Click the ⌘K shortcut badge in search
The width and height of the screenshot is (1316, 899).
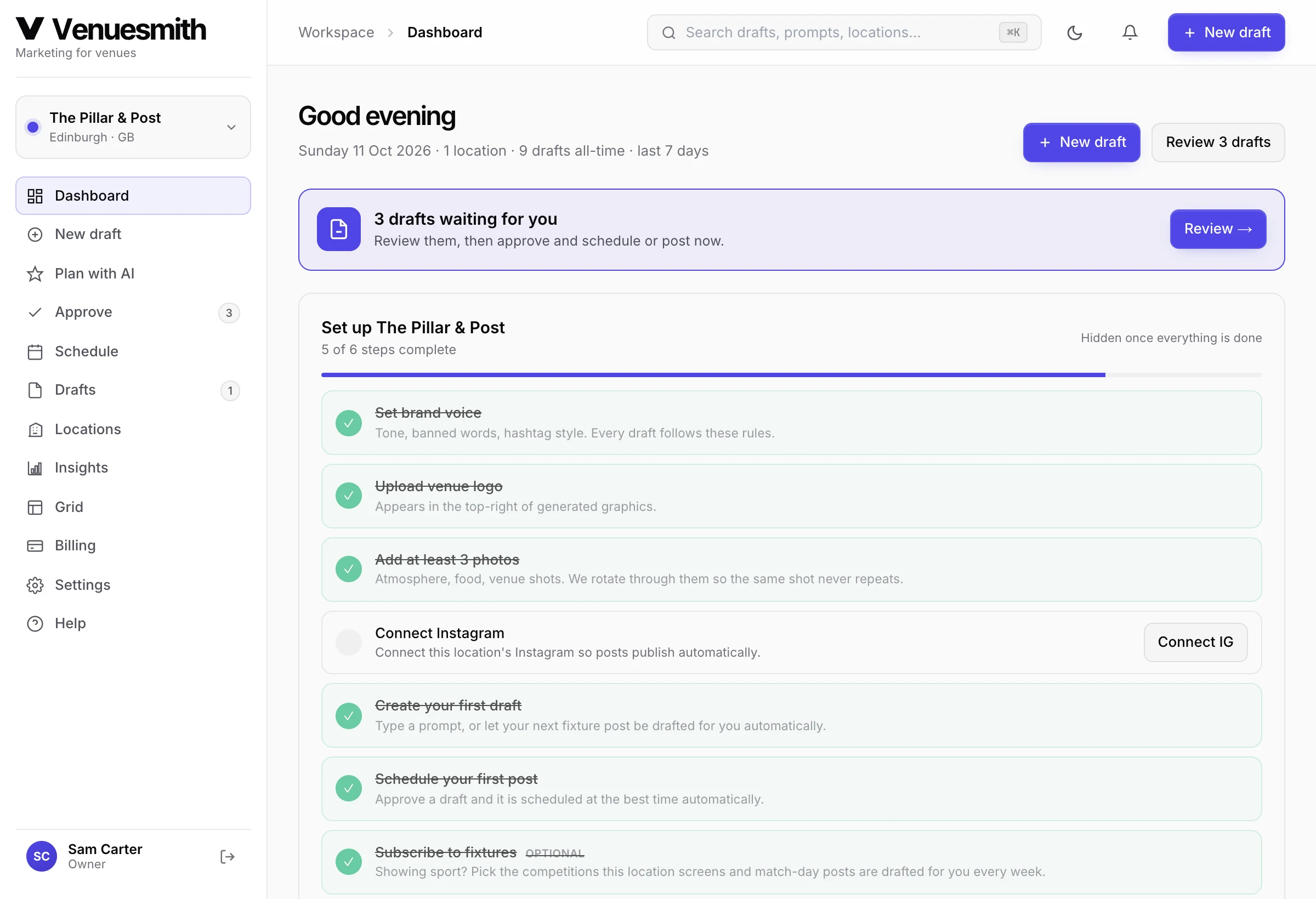tap(1013, 32)
